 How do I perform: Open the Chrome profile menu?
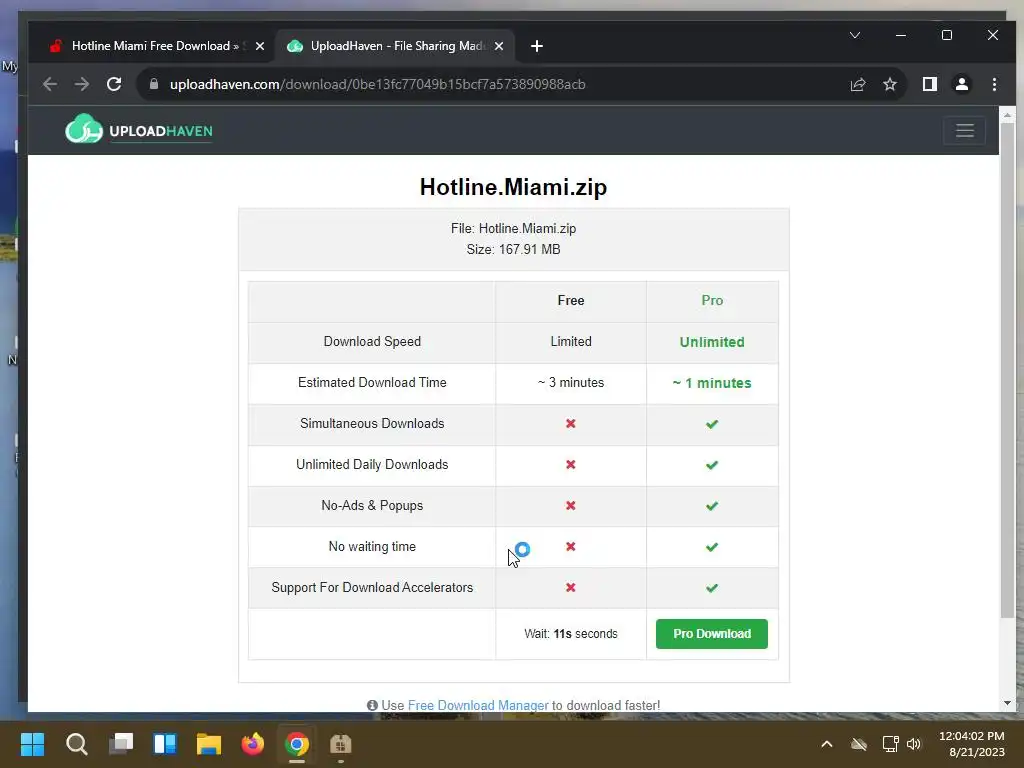[x=962, y=84]
